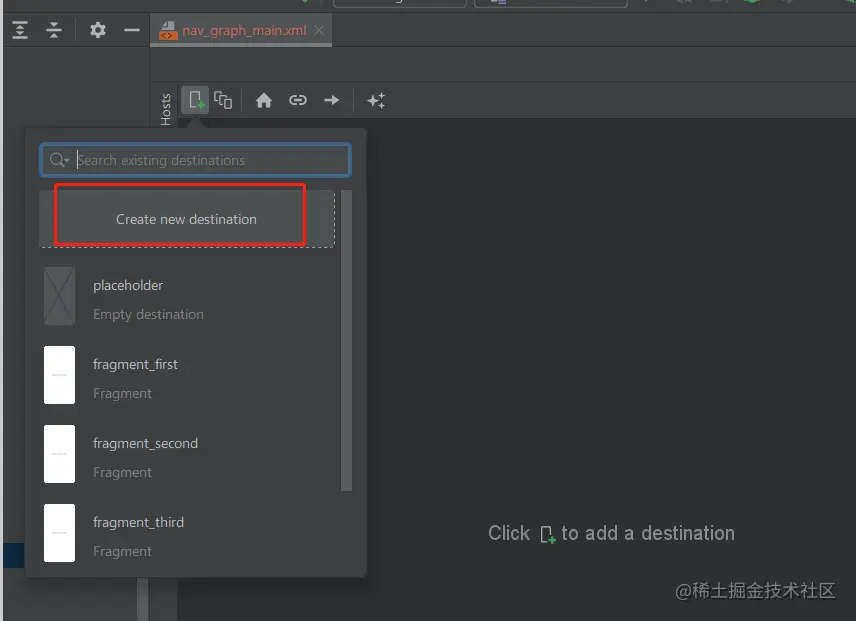The image size is (856, 621).
Task: Click the fragment_second thumbnail preview
Action: click(x=60, y=454)
